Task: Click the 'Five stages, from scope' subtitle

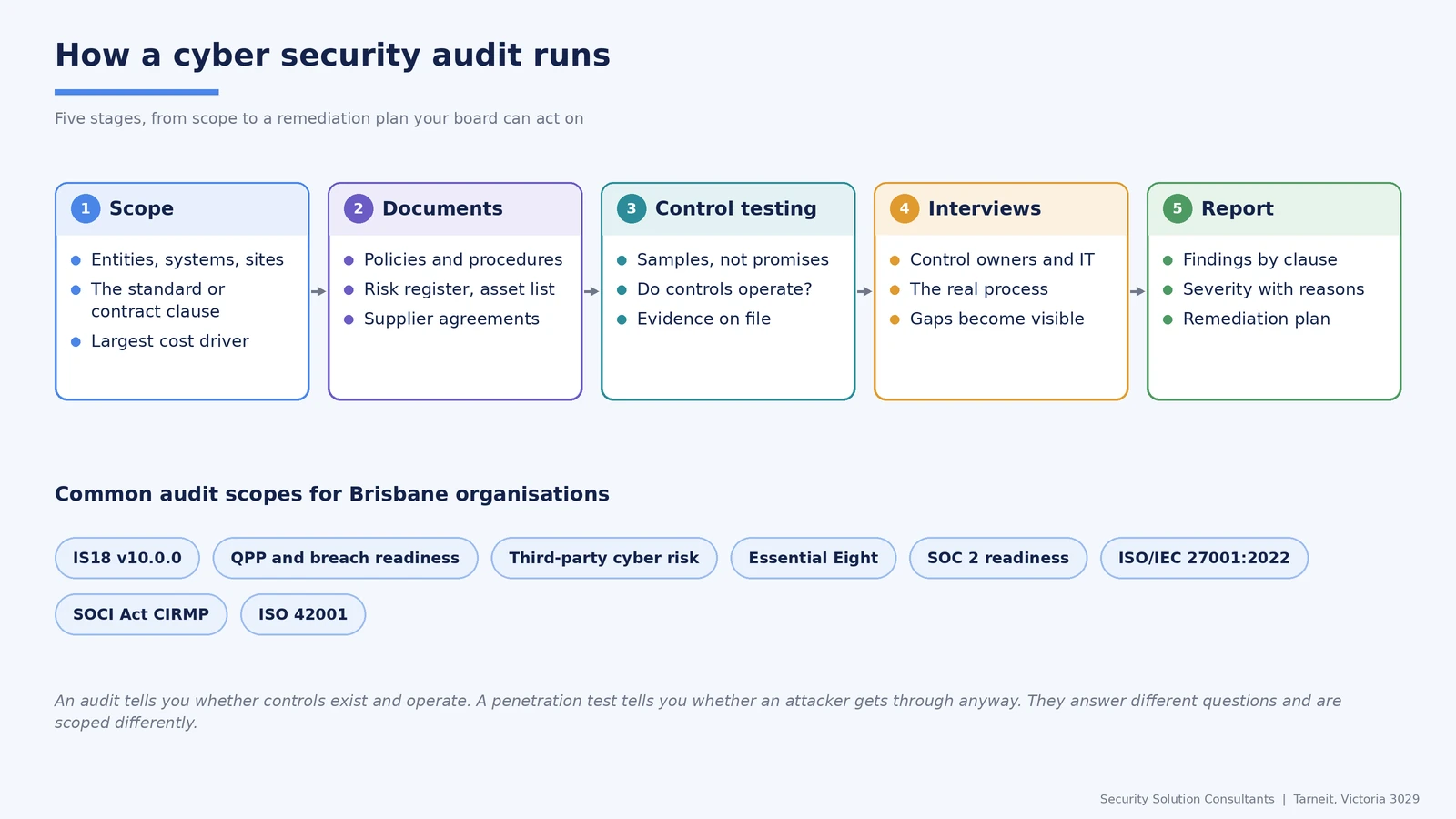Action: (318, 119)
